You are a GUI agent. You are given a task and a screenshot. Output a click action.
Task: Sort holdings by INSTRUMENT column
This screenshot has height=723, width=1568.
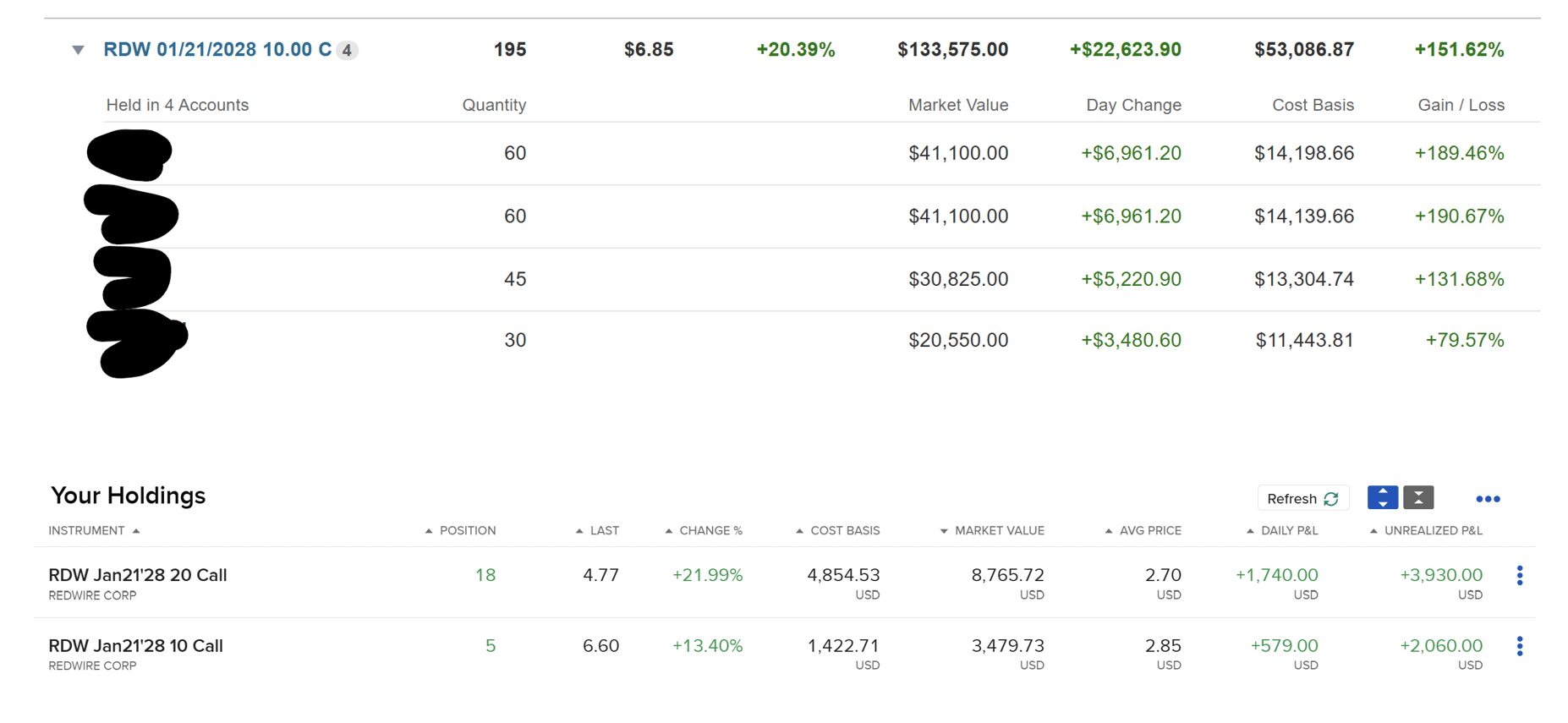(x=87, y=531)
